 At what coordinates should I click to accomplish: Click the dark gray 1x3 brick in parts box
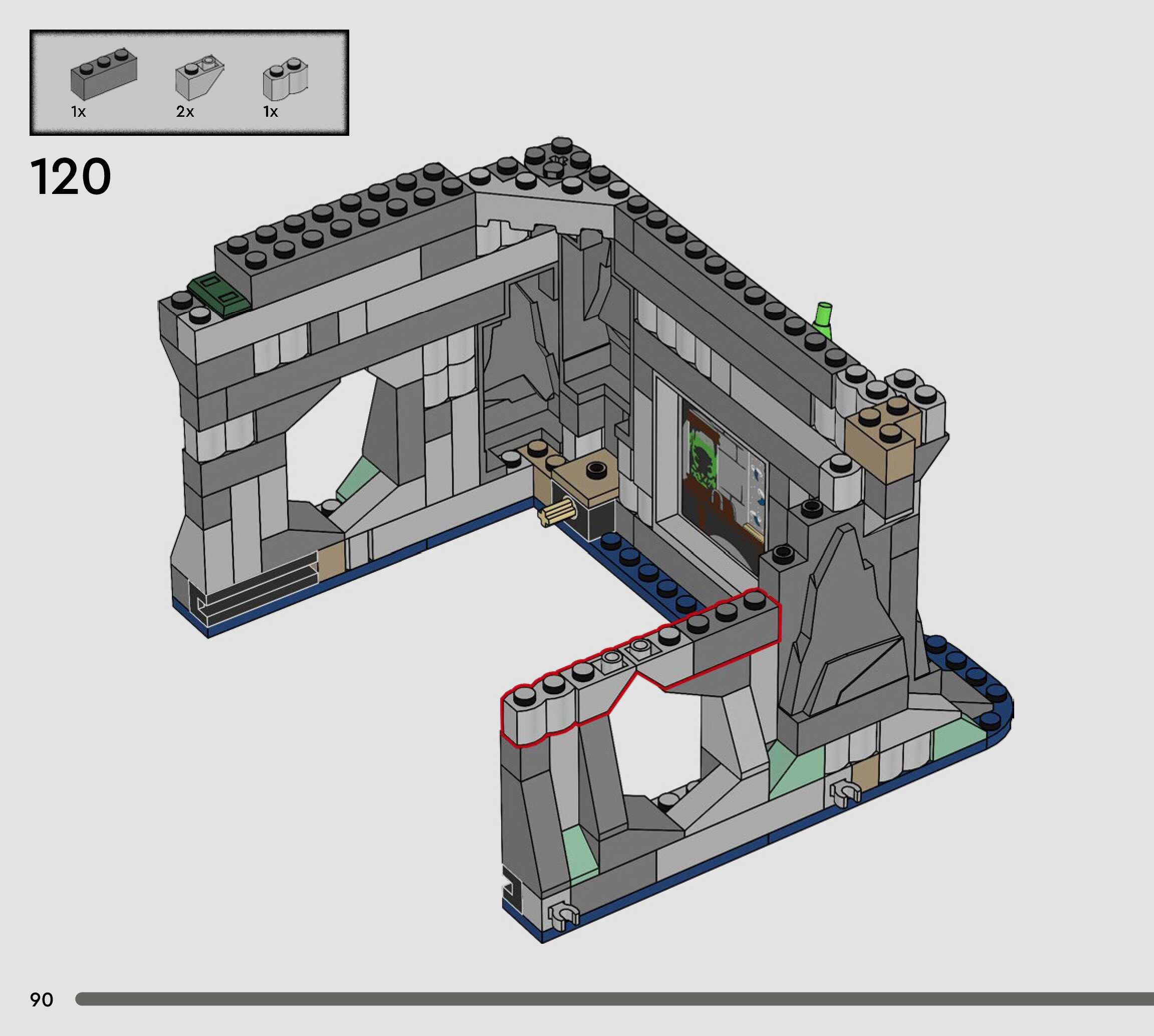coord(104,75)
